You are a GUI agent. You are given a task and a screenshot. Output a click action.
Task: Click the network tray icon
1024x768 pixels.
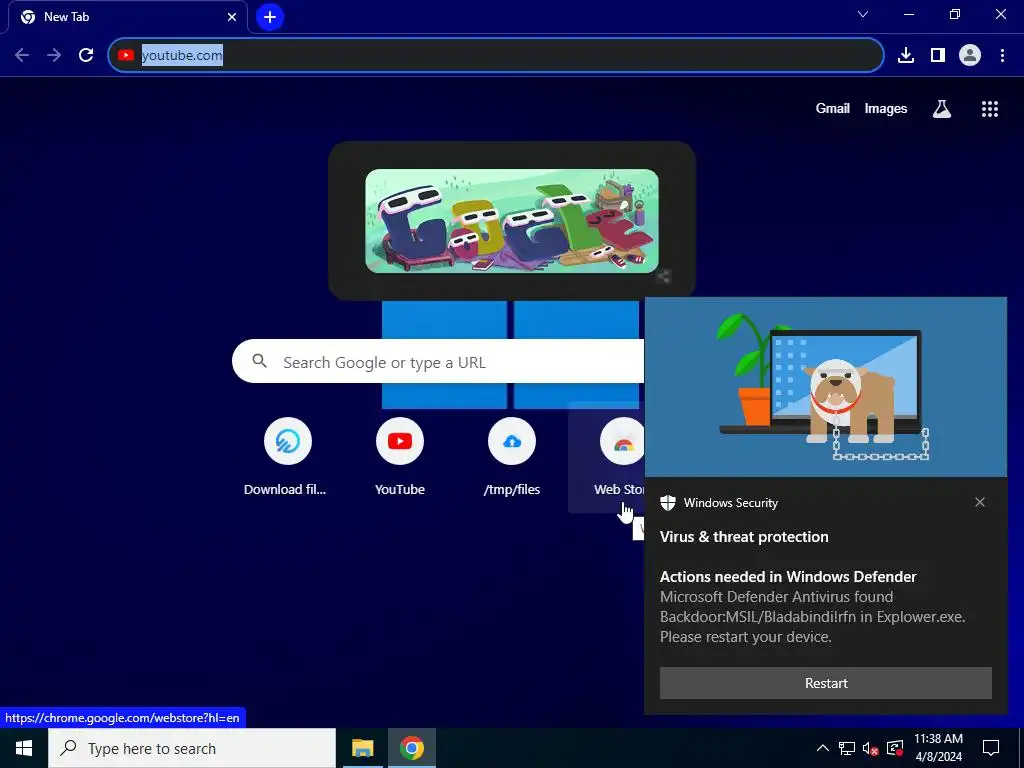click(847, 748)
